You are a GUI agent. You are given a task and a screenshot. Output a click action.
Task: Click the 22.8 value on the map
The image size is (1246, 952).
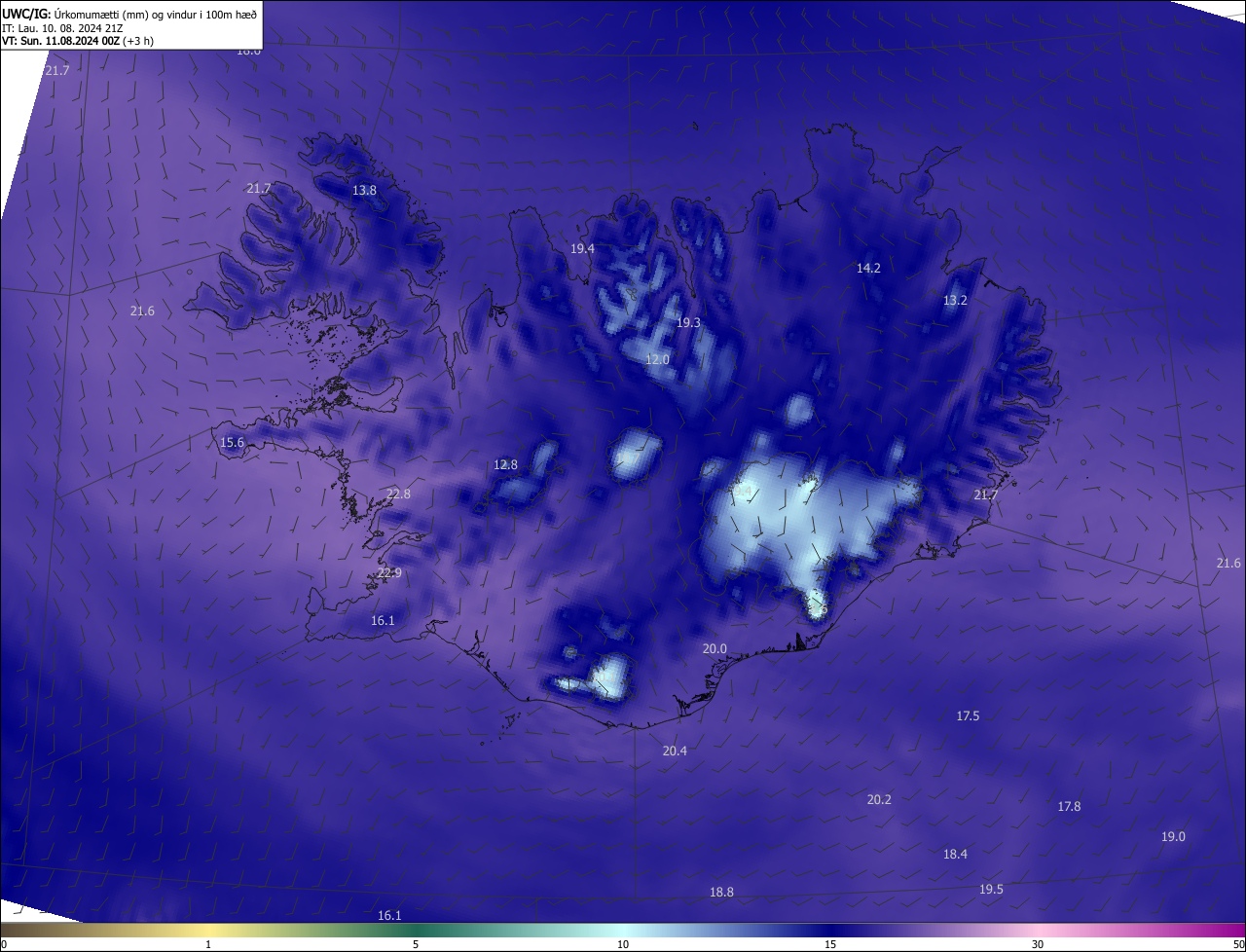click(x=398, y=494)
